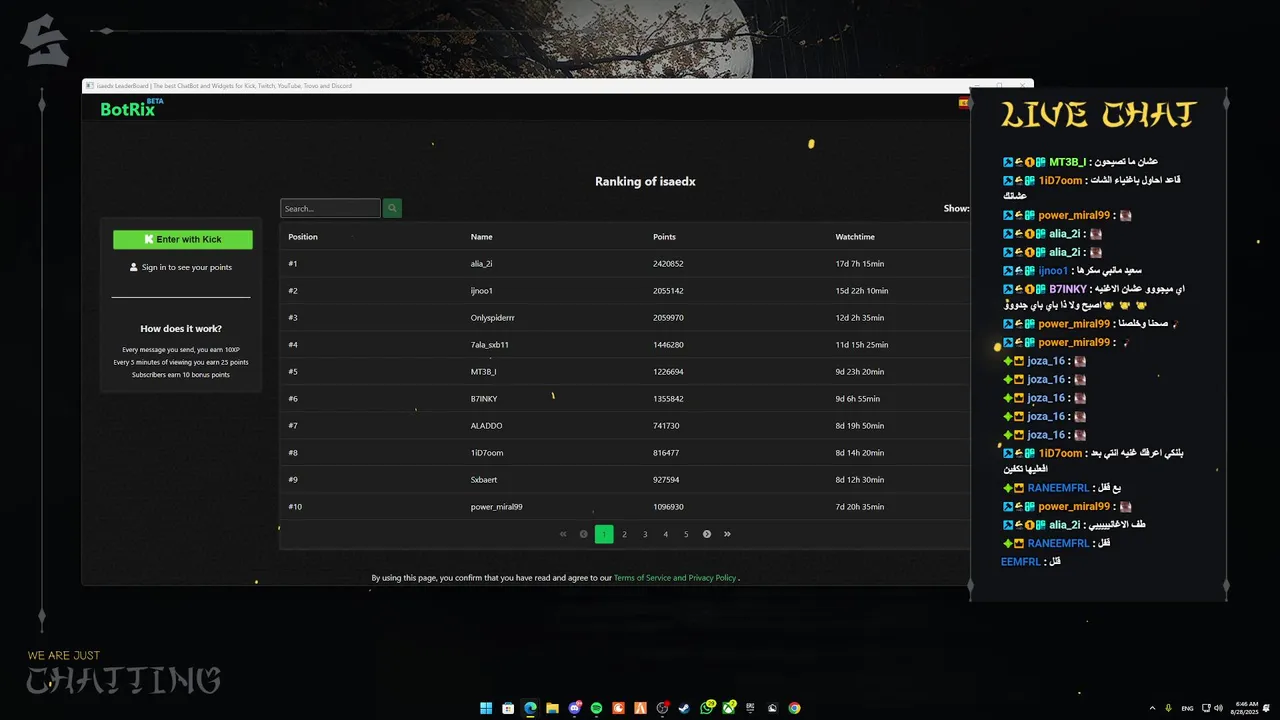
Task: Click the Enter with Kick button
Action: pos(183,239)
